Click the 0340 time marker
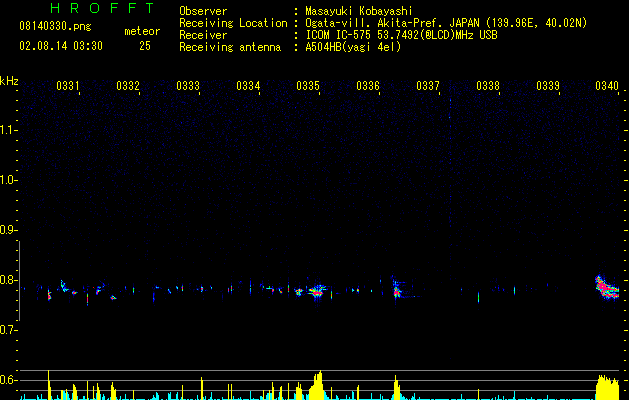The height and width of the screenshot is (400, 629). point(607,85)
